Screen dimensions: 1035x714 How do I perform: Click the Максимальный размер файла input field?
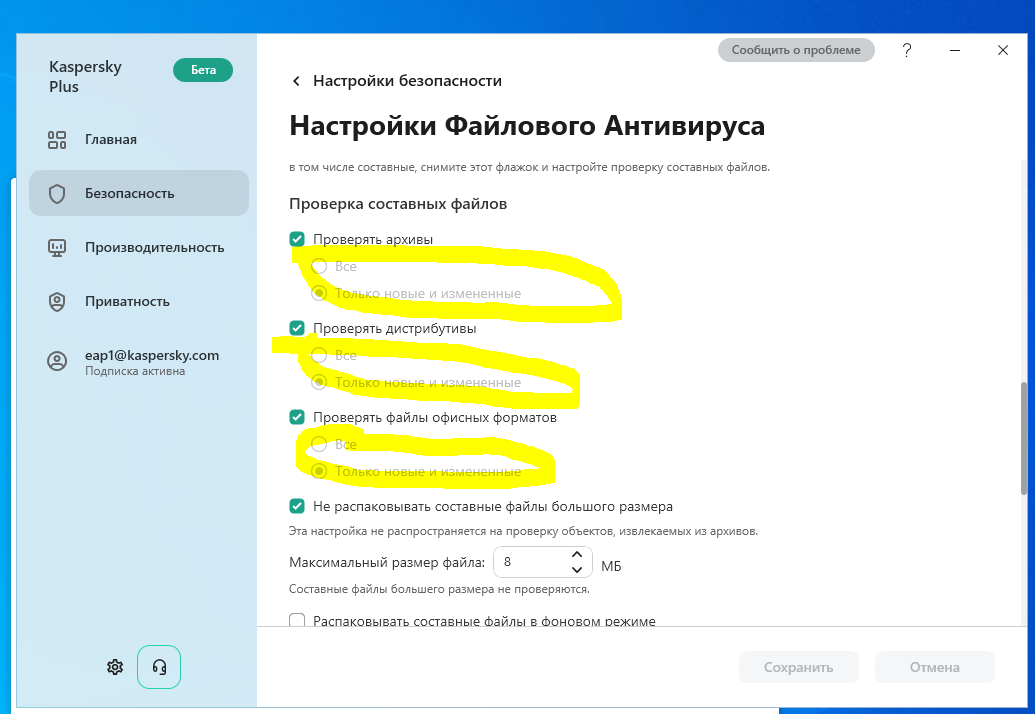point(543,562)
